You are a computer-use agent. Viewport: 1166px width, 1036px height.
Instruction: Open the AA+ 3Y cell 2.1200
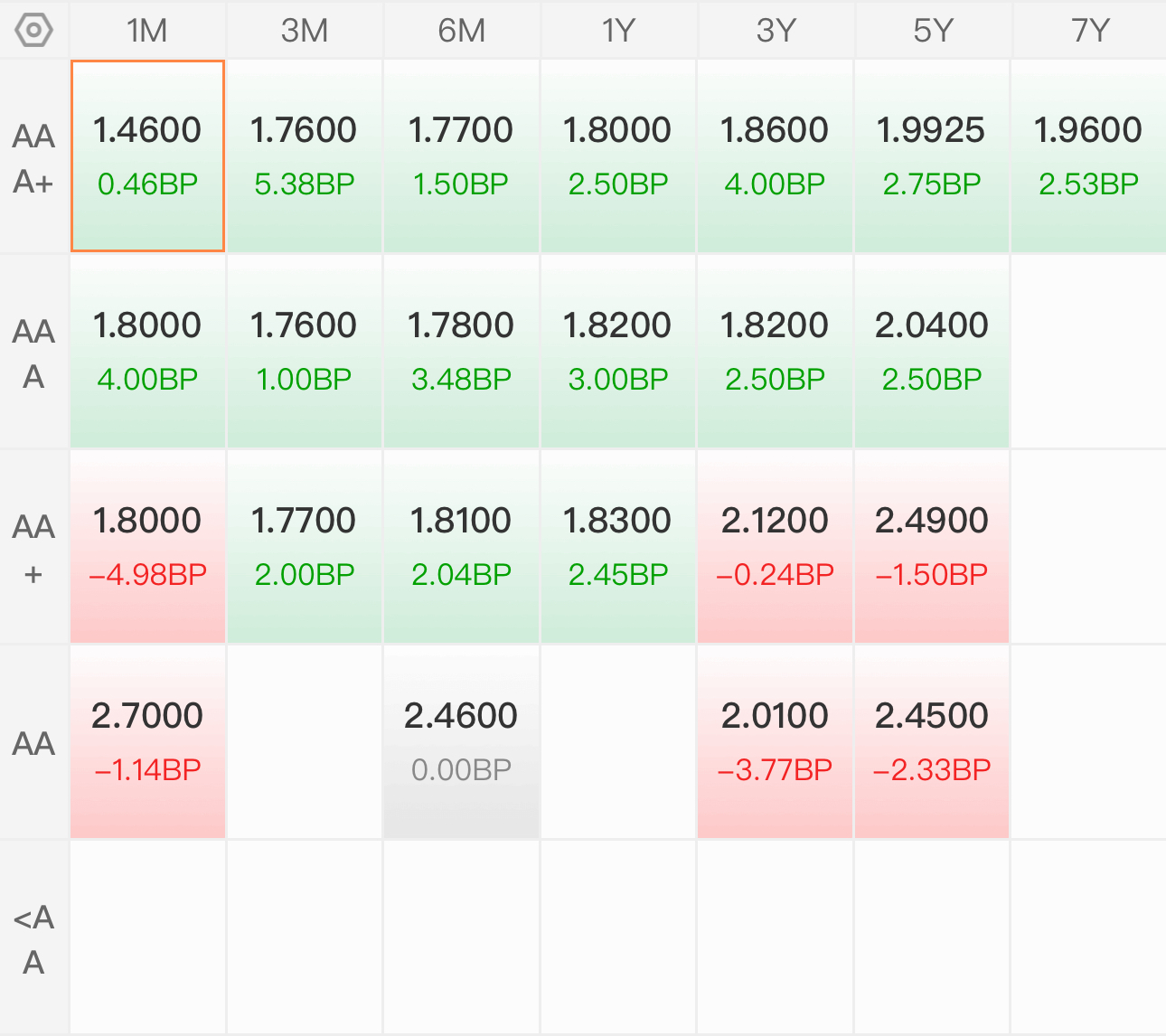tap(775, 547)
